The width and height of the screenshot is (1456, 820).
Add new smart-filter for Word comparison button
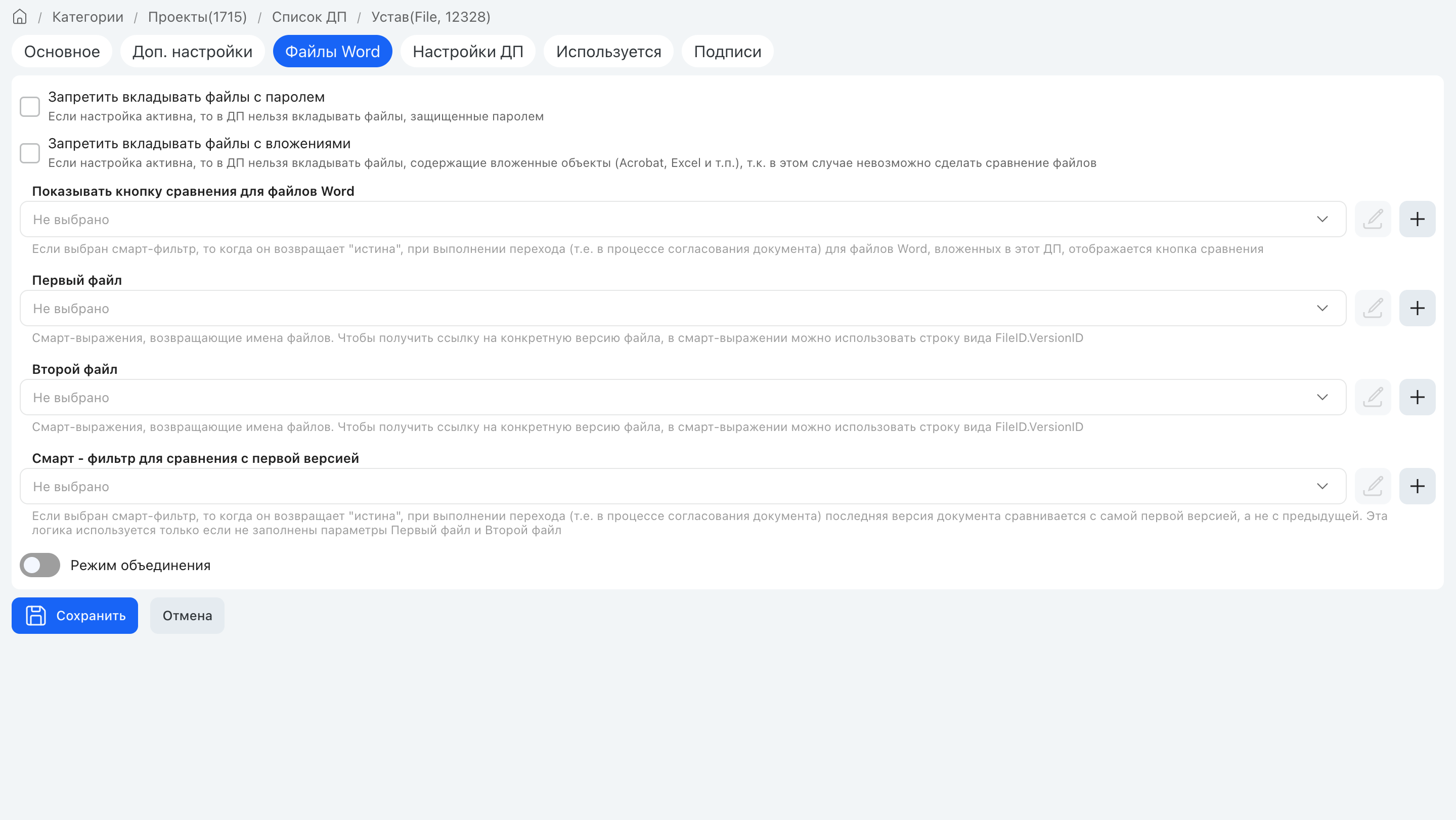click(x=1417, y=220)
